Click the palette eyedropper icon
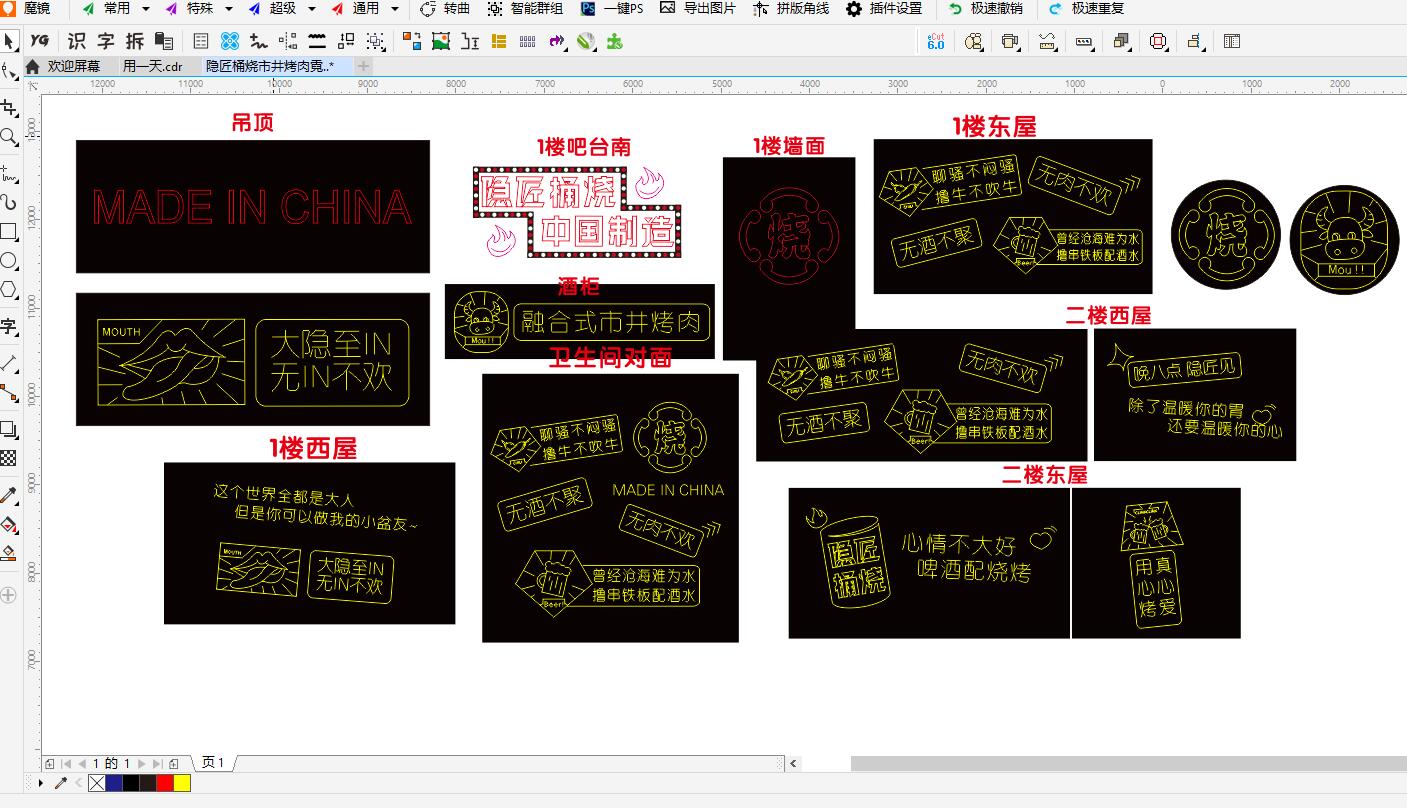 (60, 783)
